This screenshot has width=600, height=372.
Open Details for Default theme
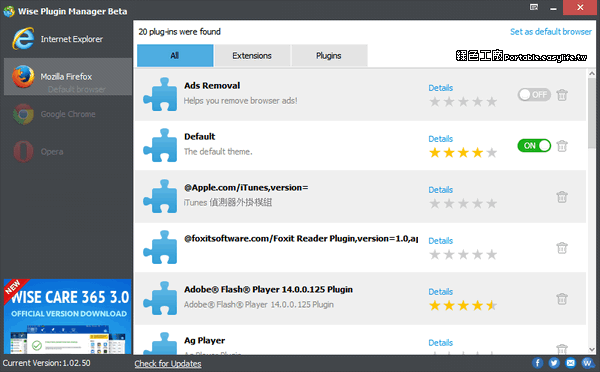440,139
